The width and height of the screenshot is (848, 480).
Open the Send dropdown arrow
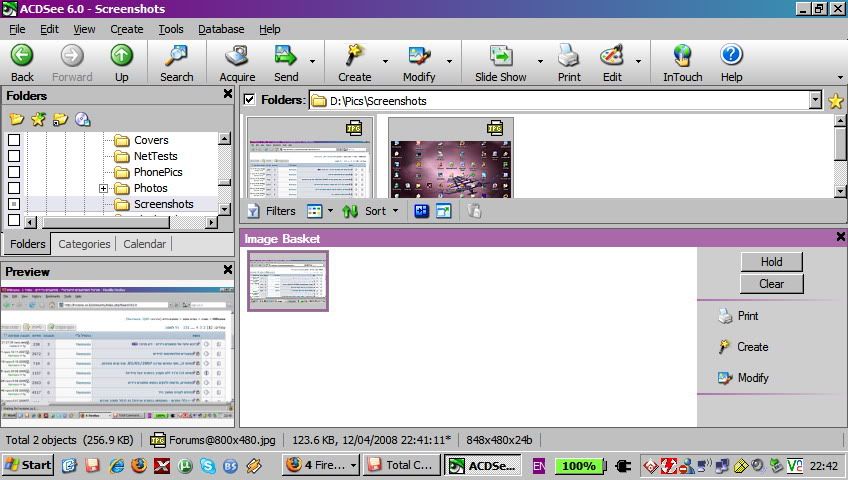click(312, 61)
